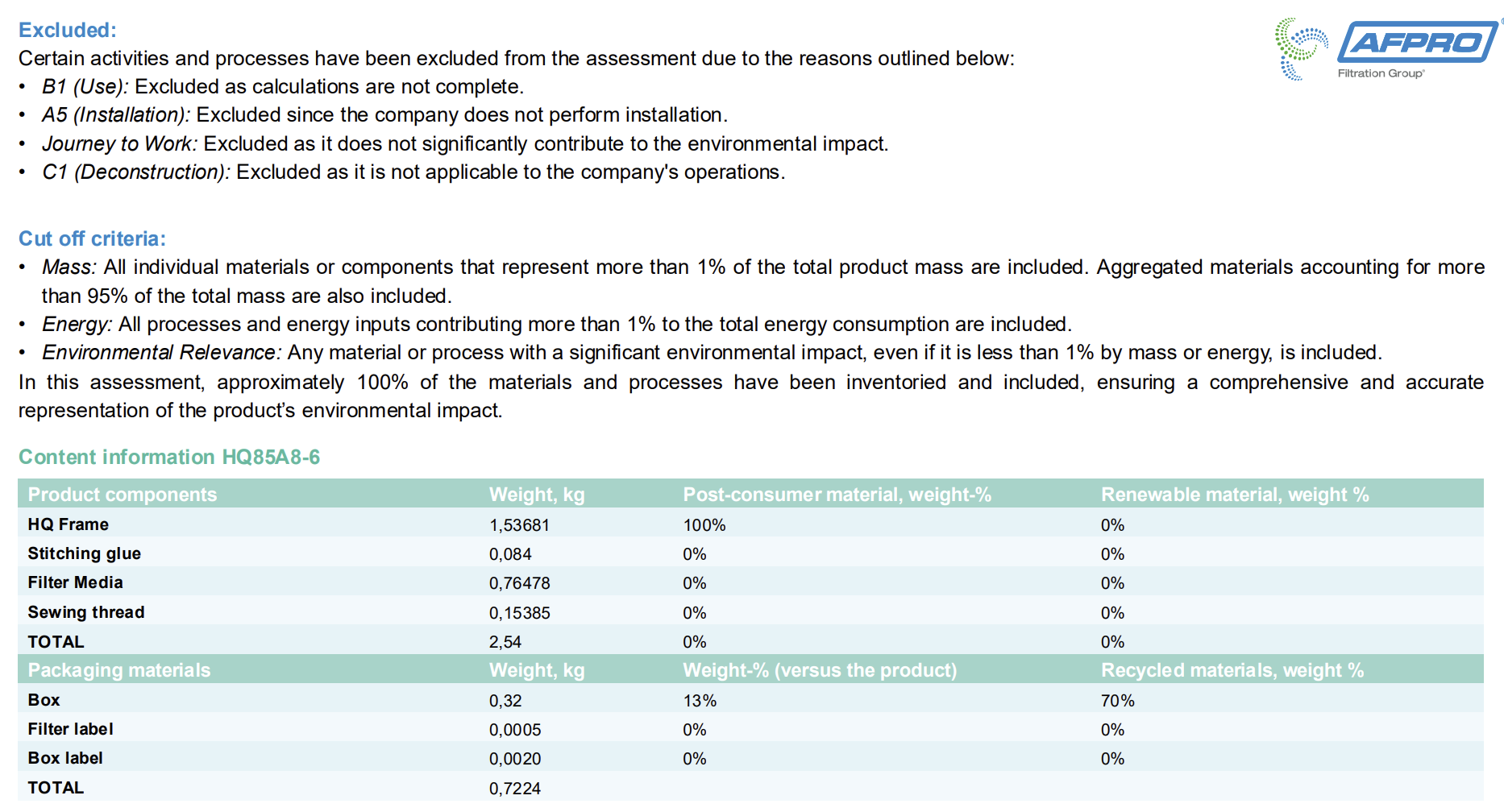Screen dimensions: 1504x812
Task: Click the Packaging materials header
Action: click(119, 670)
